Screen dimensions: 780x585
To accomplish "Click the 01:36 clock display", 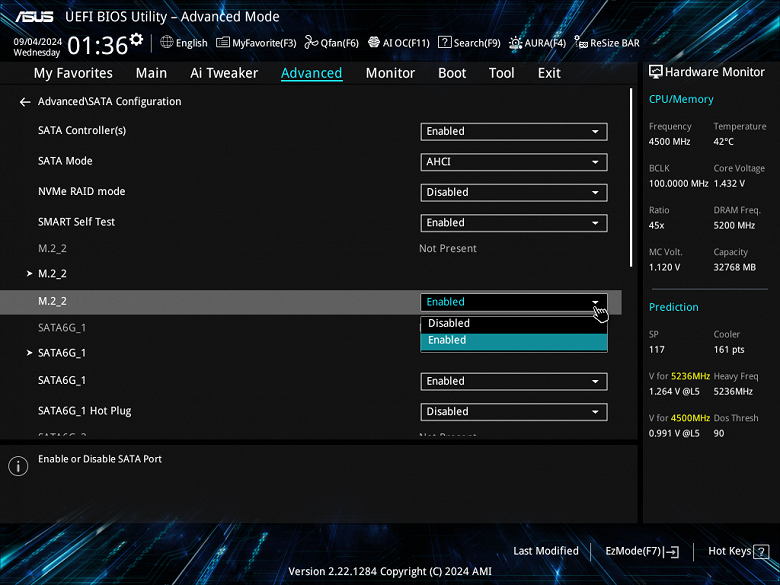I will (98, 45).
